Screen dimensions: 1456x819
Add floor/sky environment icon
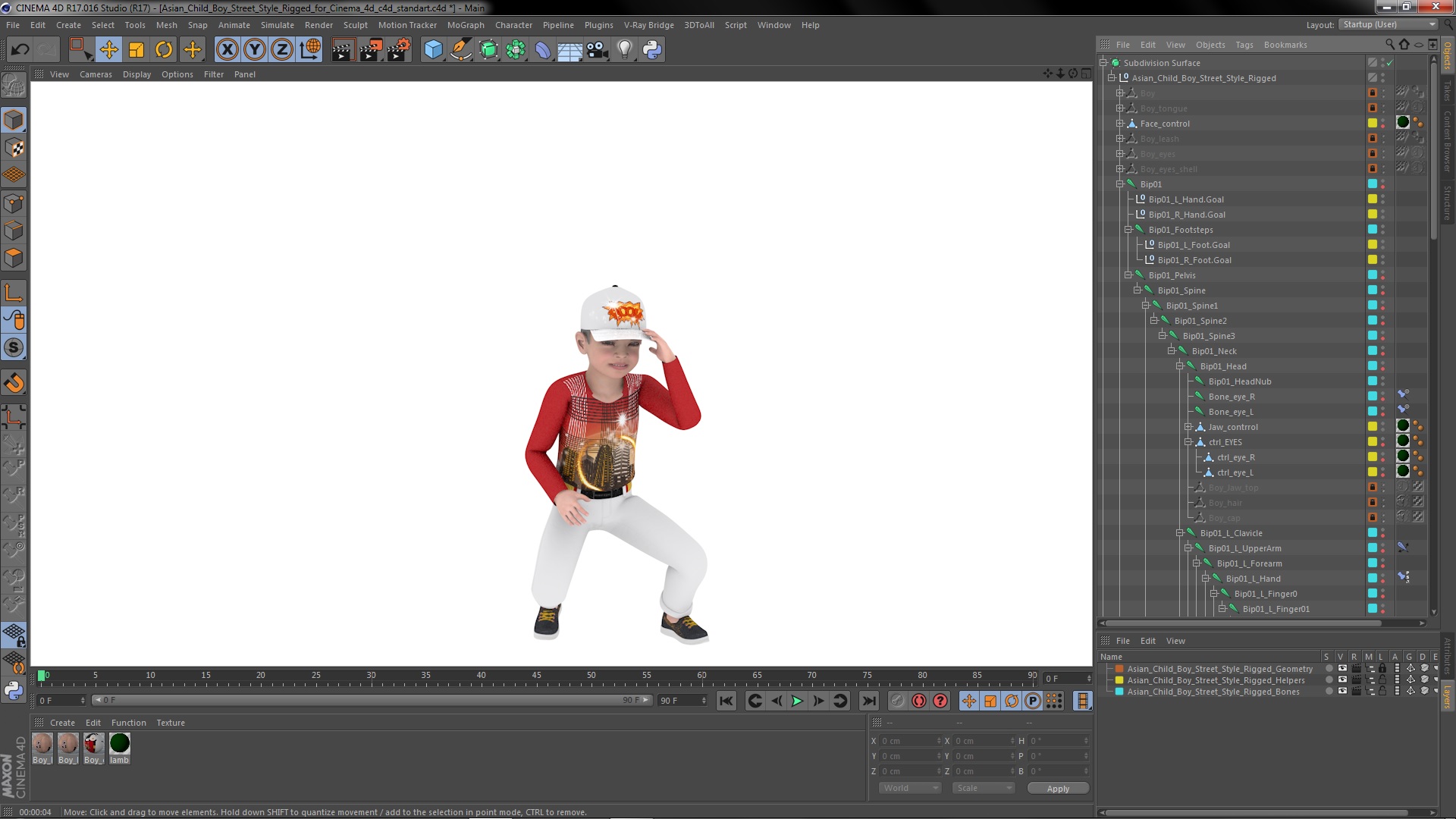pyautogui.click(x=570, y=50)
